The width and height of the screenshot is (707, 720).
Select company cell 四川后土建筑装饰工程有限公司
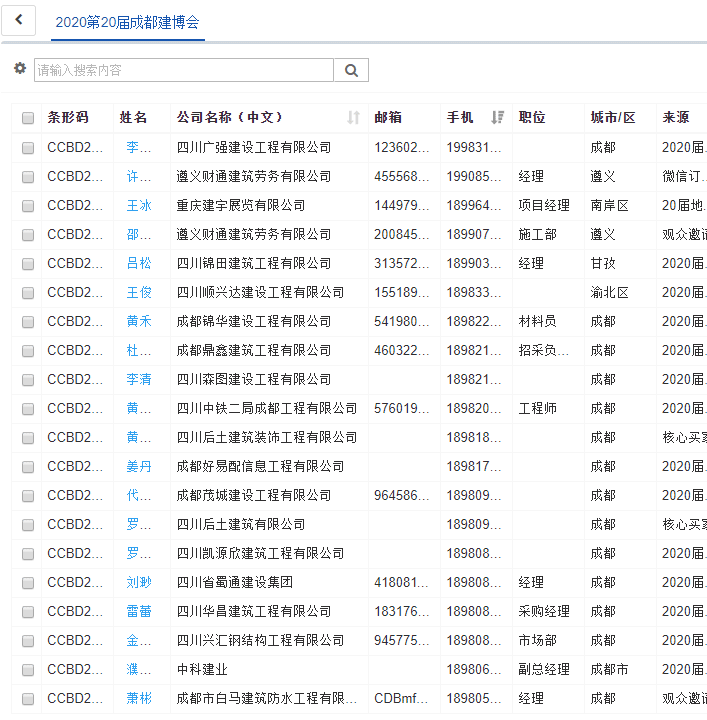point(267,437)
